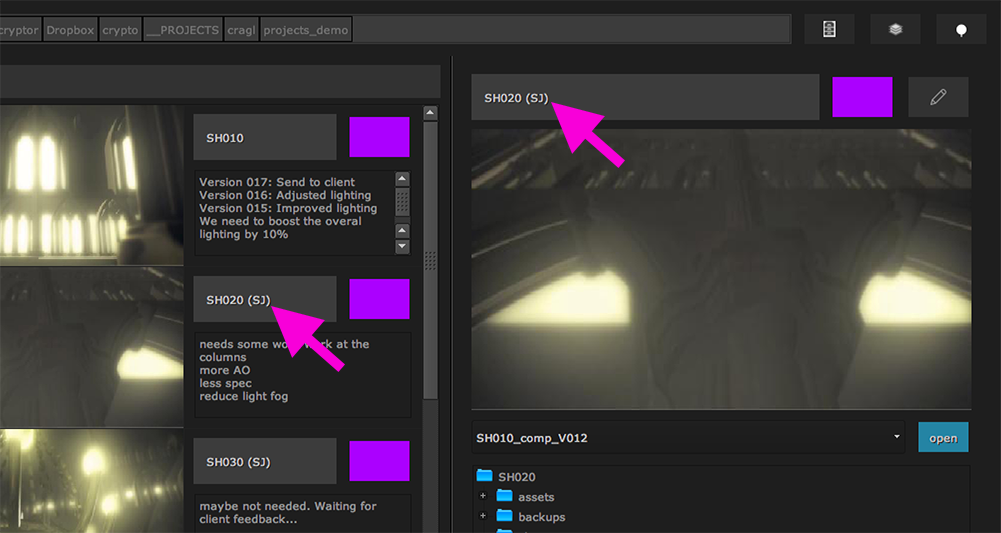Click the purple color swatch next to SH010

(x=379, y=138)
